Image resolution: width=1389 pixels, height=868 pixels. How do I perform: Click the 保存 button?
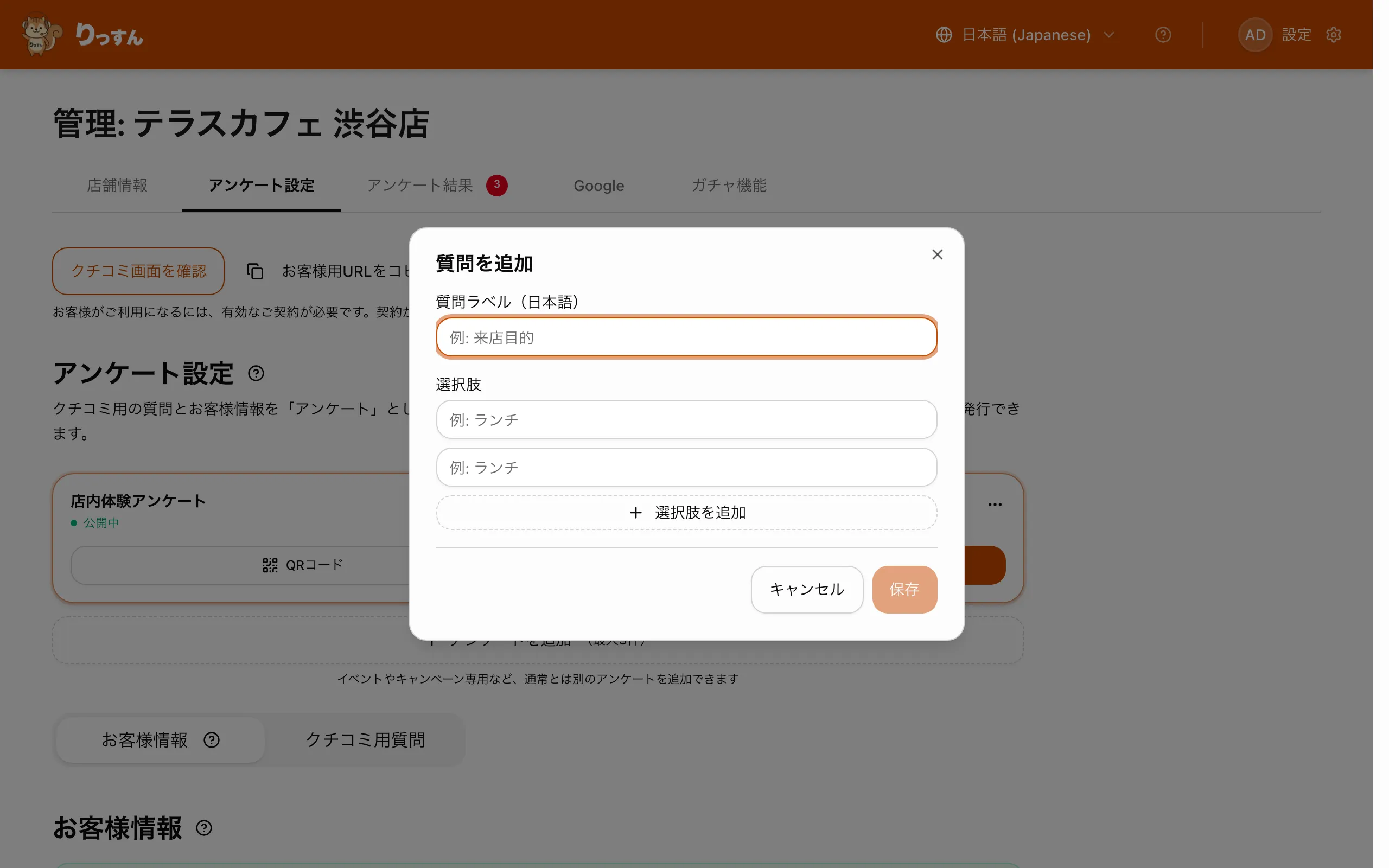coord(904,590)
